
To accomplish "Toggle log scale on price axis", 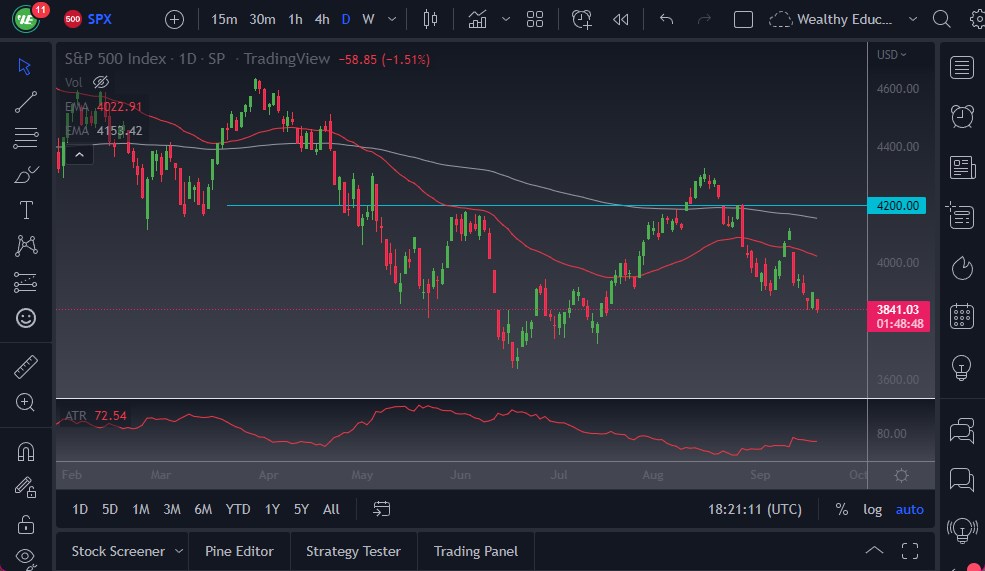I will pyautogui.click(x=872, y=509).
